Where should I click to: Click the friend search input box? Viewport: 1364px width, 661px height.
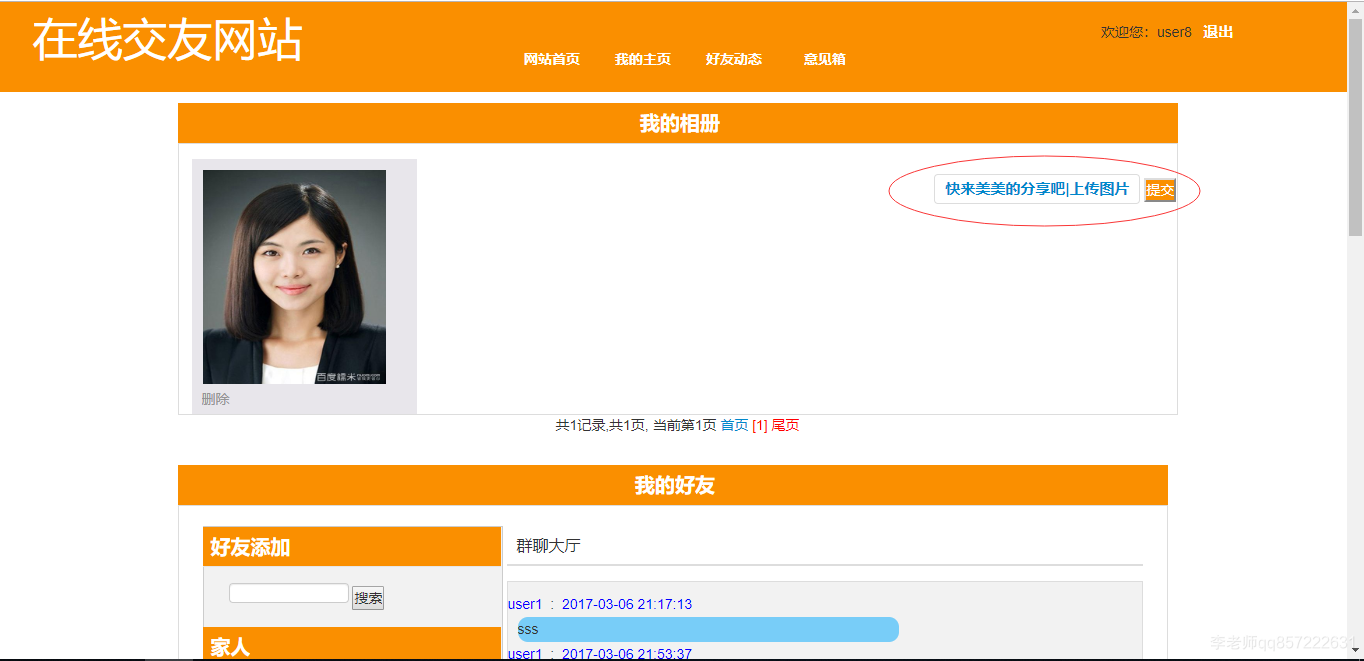pyautogui.click(x=288, y=592)
